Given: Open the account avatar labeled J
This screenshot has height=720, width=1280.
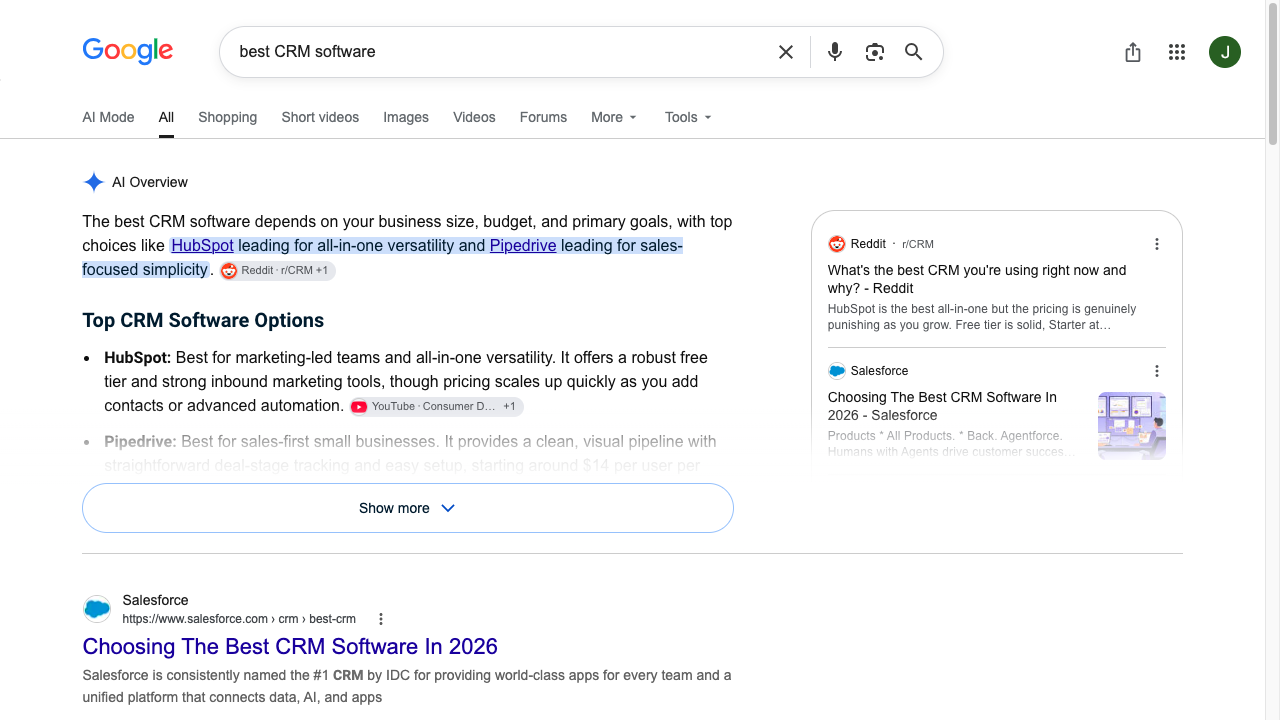Looking at the screenshot, I should (1225, 52).
